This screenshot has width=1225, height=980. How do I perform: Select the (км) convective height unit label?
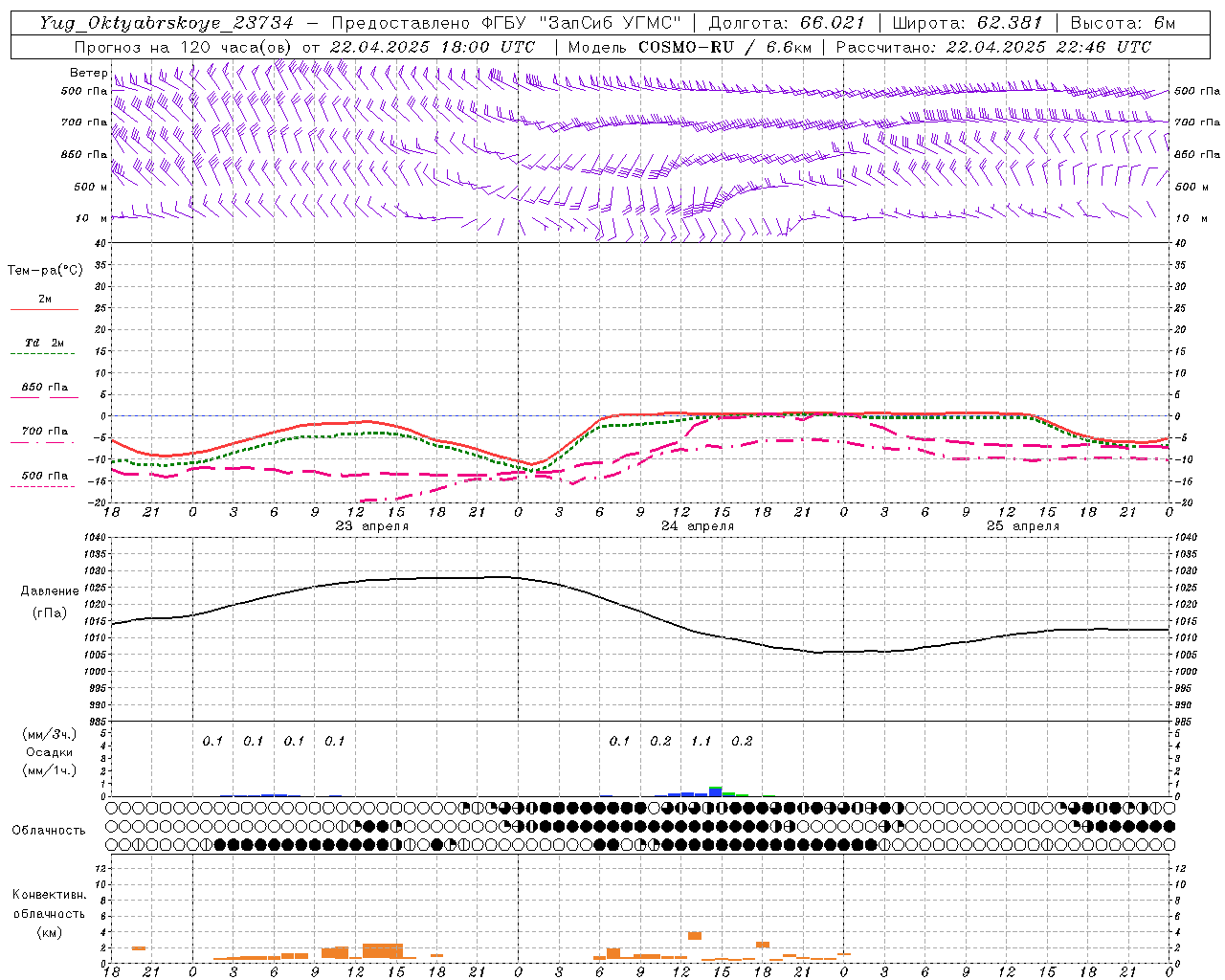49,932
